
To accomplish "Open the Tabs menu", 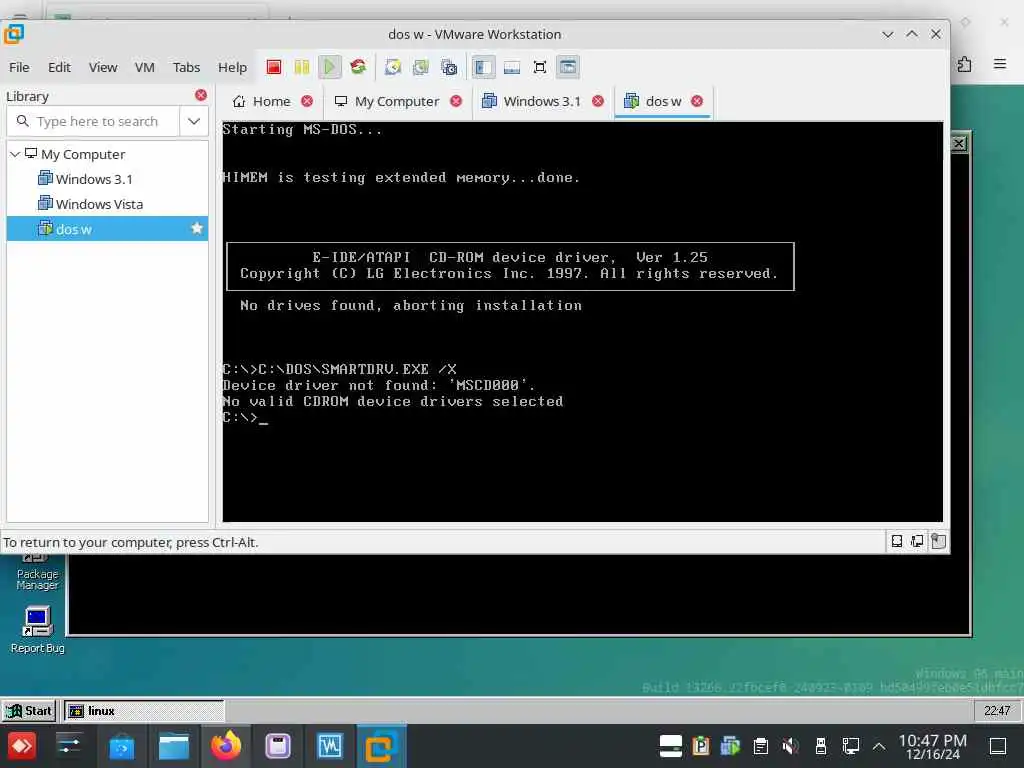I will pos(186,67).
